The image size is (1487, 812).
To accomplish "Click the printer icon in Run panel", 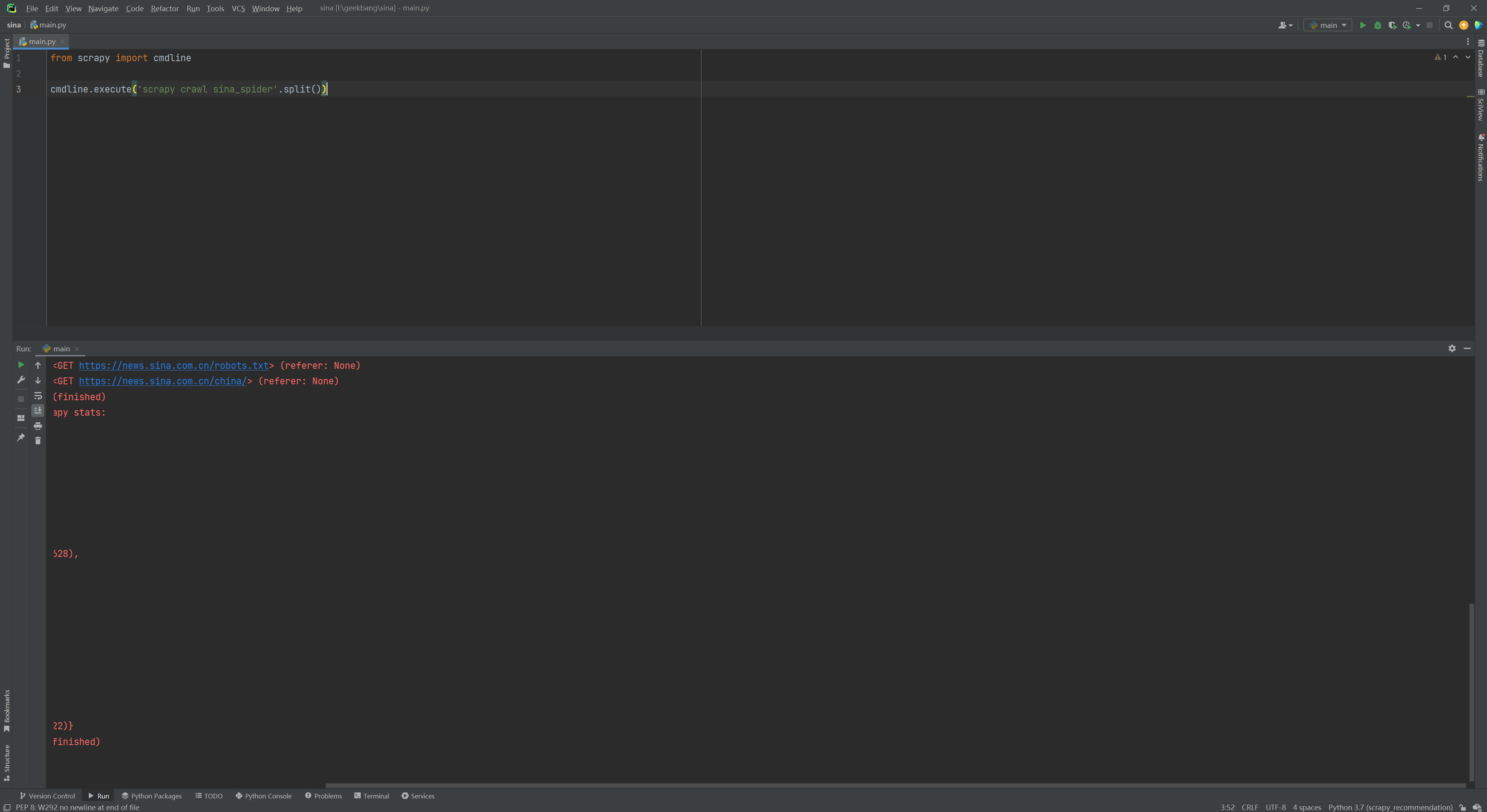I will pos(38,426).
